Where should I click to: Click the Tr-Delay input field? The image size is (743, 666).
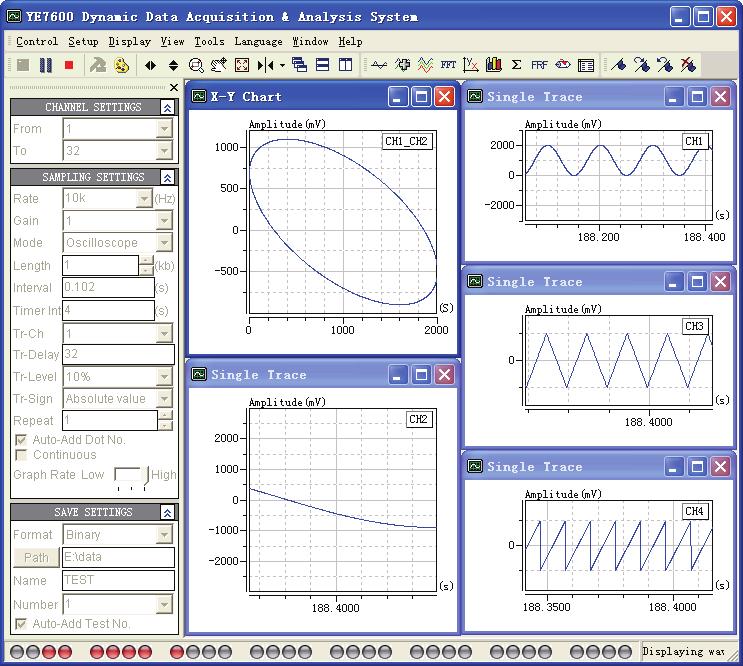[x=118, y=354]
